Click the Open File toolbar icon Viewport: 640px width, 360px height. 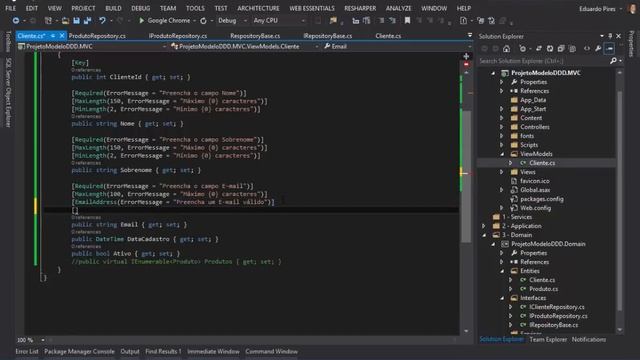tap(65, 20)
